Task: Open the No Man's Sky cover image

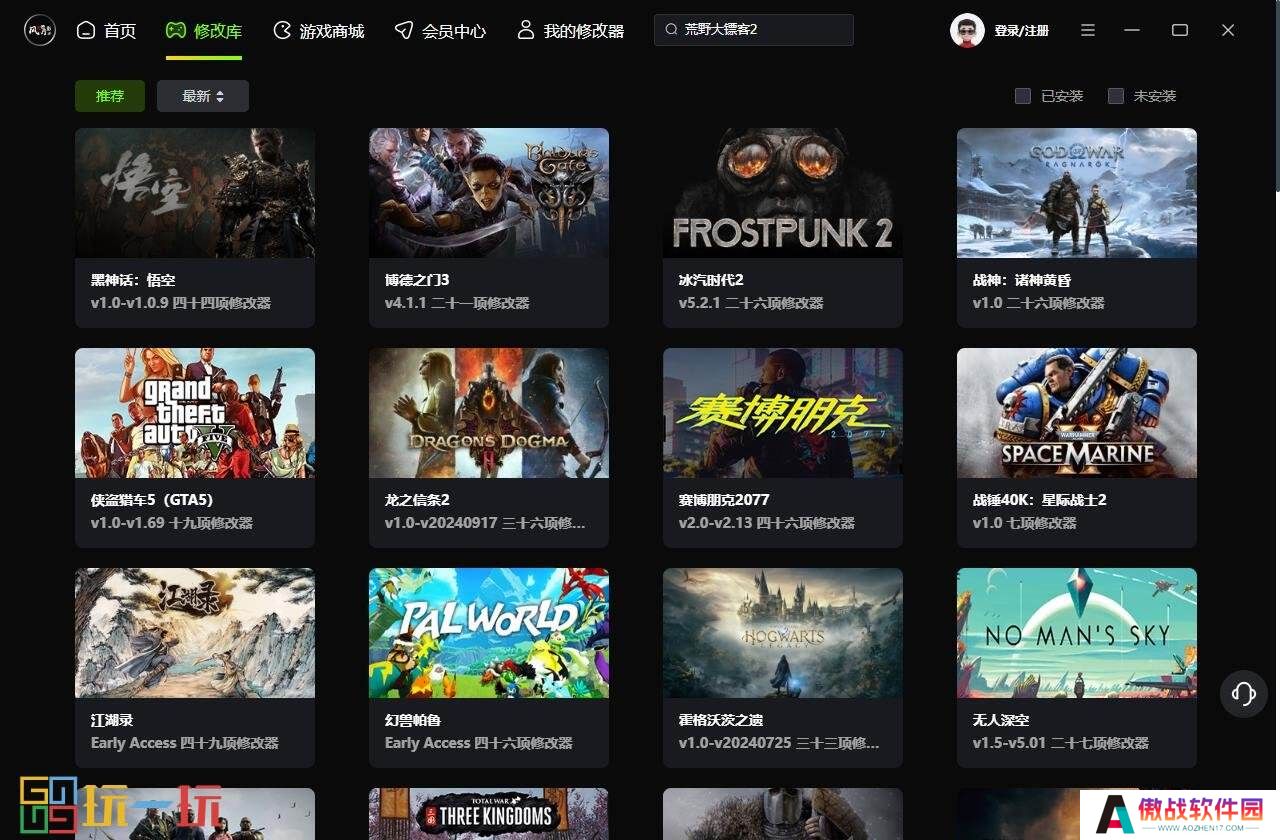Action: 1077,633
